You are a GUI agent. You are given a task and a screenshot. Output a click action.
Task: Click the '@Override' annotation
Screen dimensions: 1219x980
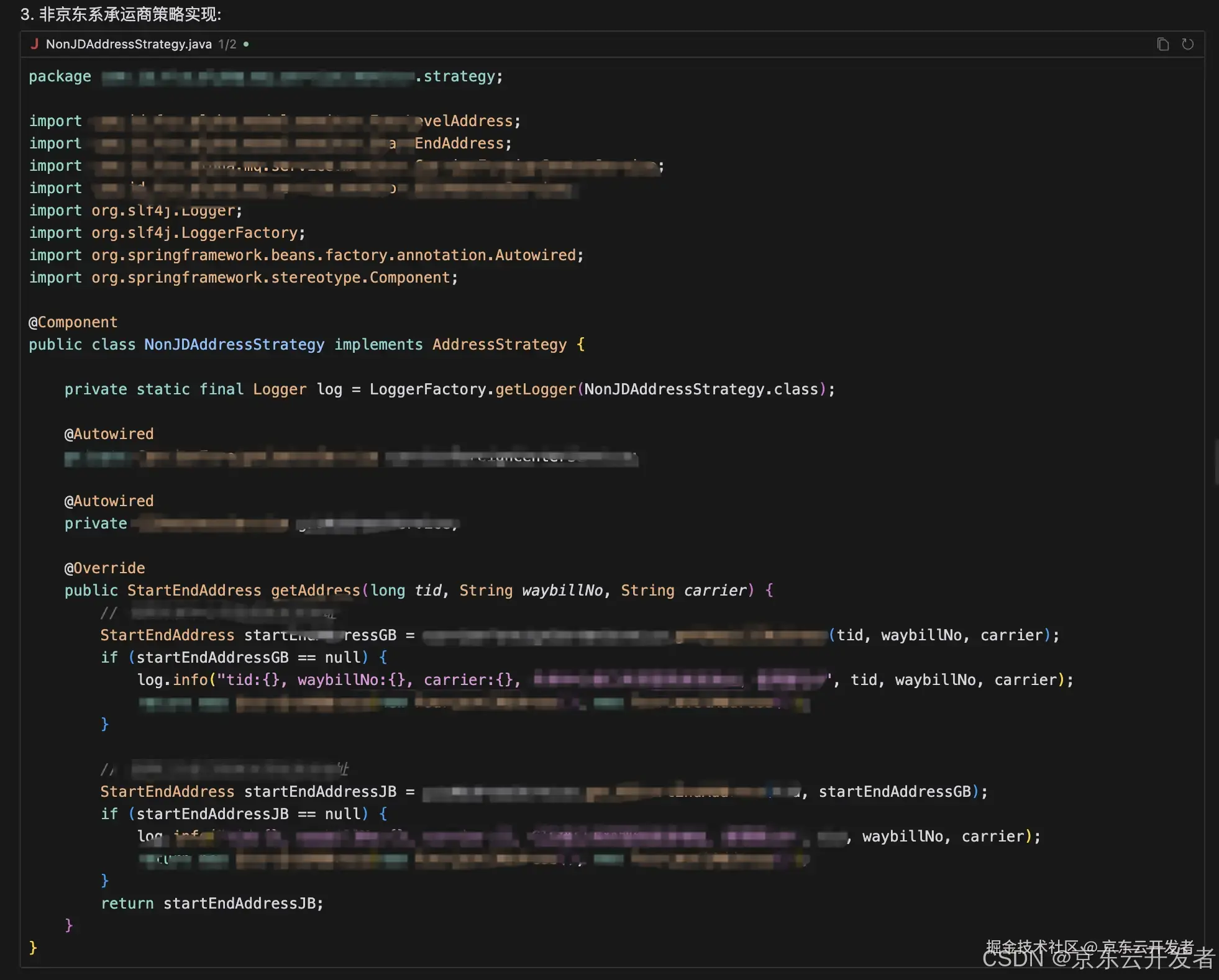pyautogui.click(x=104, y=568)
